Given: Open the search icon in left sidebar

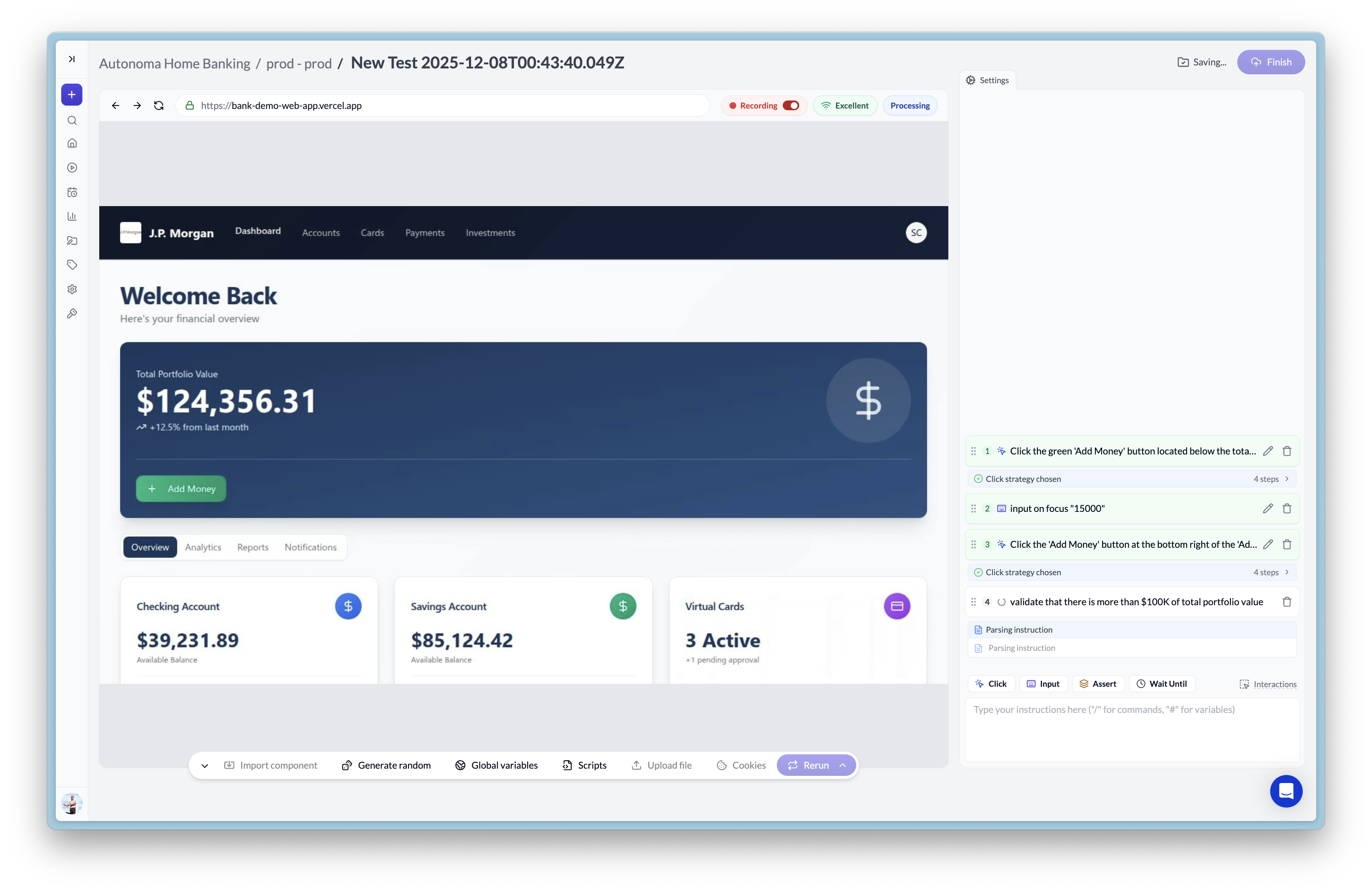Looking at the screenshot, I should pos(72,120).
